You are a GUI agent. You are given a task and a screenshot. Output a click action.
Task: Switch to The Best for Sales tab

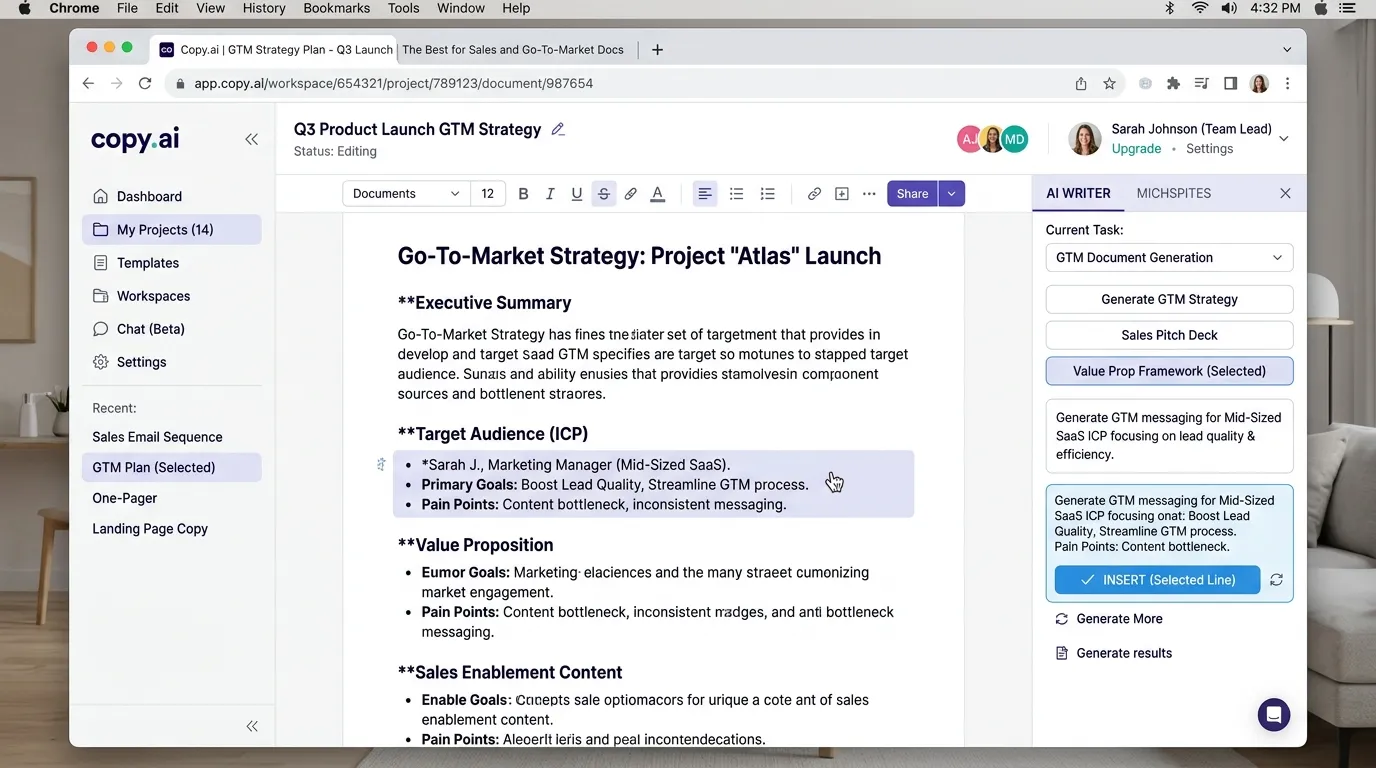513,49
